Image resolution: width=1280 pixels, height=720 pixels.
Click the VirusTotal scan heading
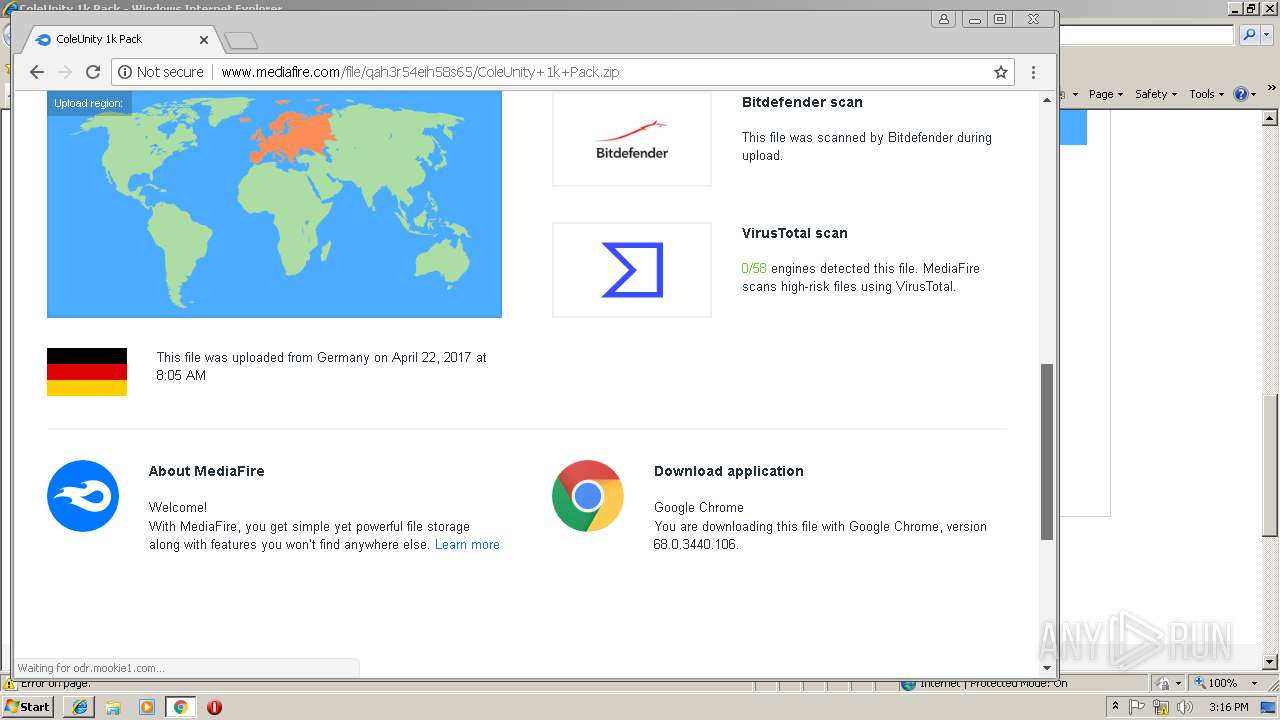[x=795, y=233]
